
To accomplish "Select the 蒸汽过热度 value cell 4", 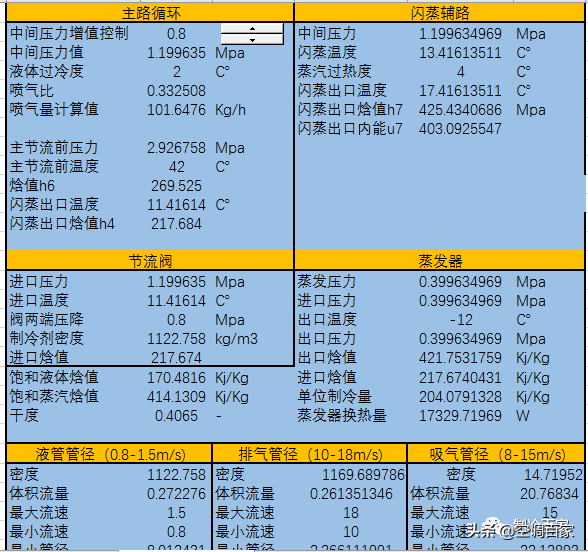I will click(x=460, y=72).
